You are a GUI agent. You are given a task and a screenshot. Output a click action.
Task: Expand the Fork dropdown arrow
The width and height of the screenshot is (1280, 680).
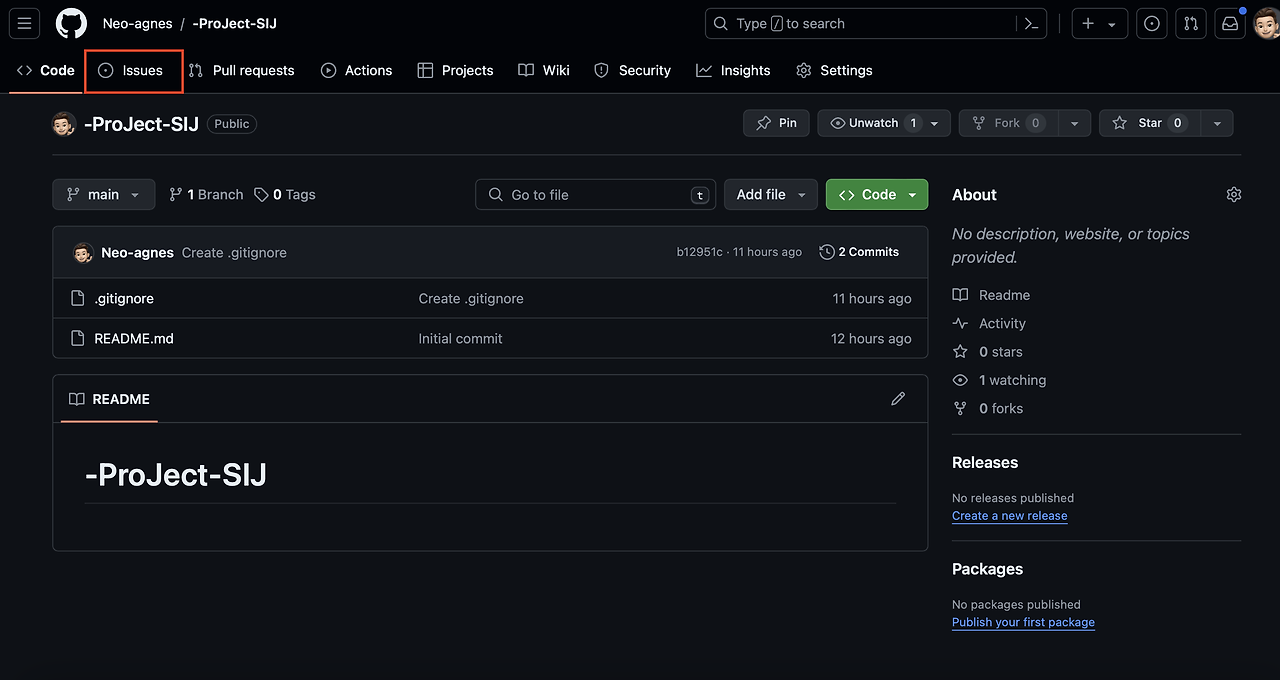[1074, 123]
